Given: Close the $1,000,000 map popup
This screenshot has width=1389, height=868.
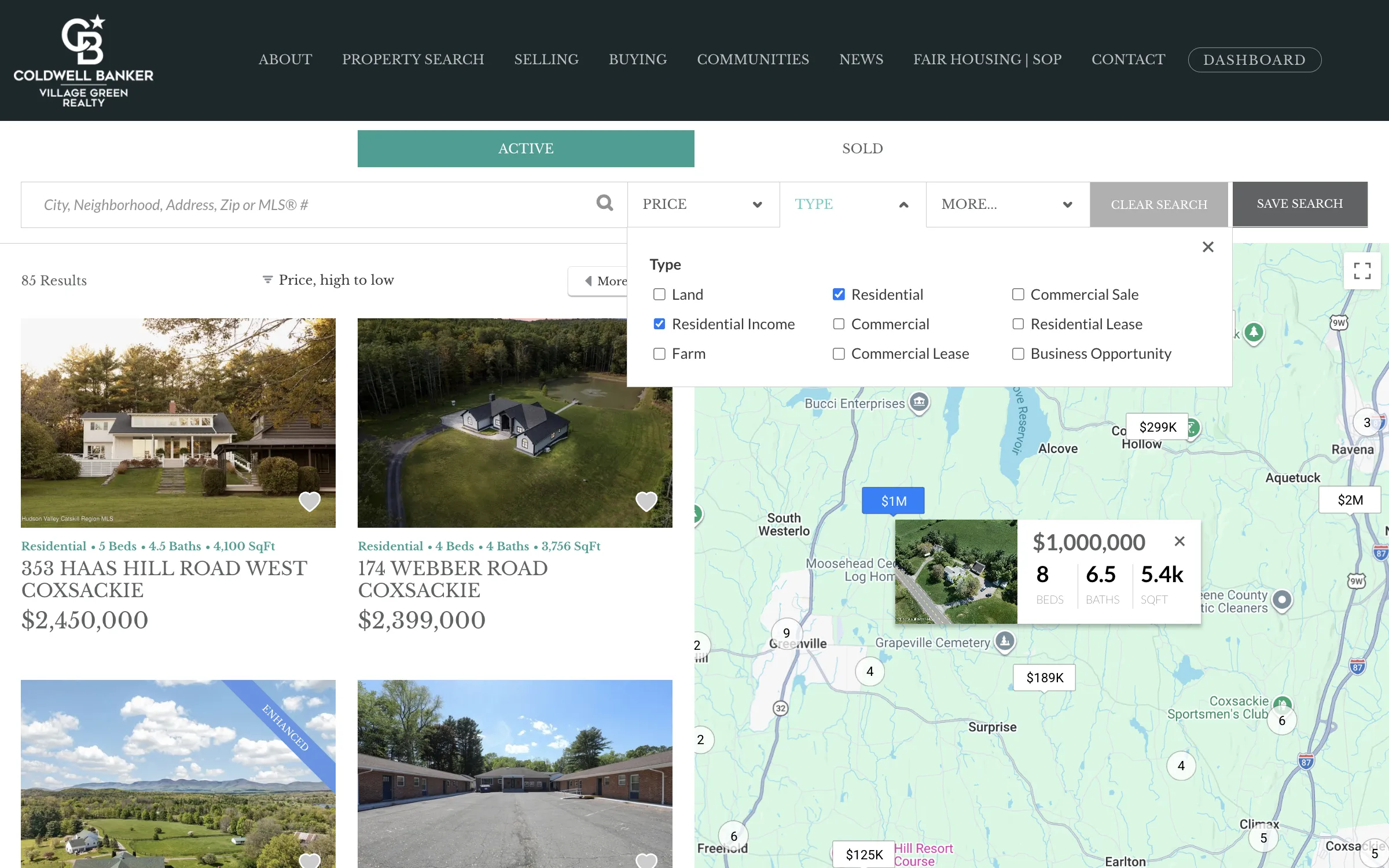Looking at the screenshot, I should [1179, 541].
